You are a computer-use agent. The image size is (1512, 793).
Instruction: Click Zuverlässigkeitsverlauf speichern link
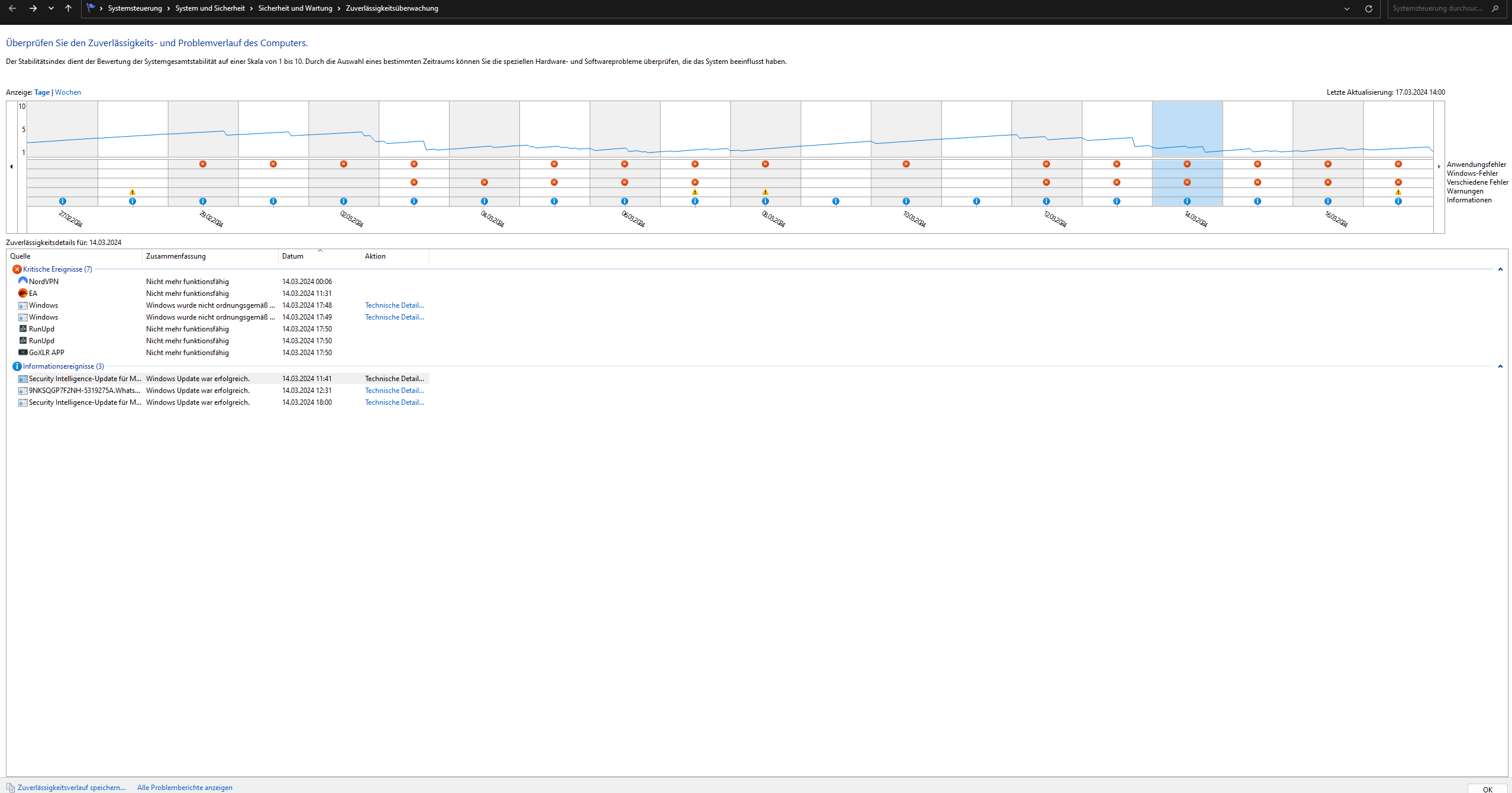[71, 787]
